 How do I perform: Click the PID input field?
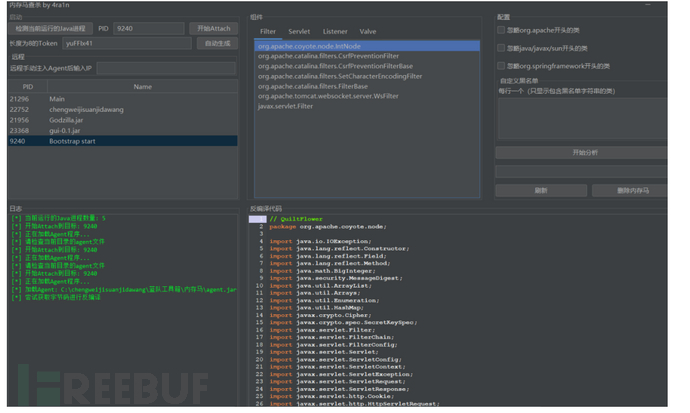[148, 29]
